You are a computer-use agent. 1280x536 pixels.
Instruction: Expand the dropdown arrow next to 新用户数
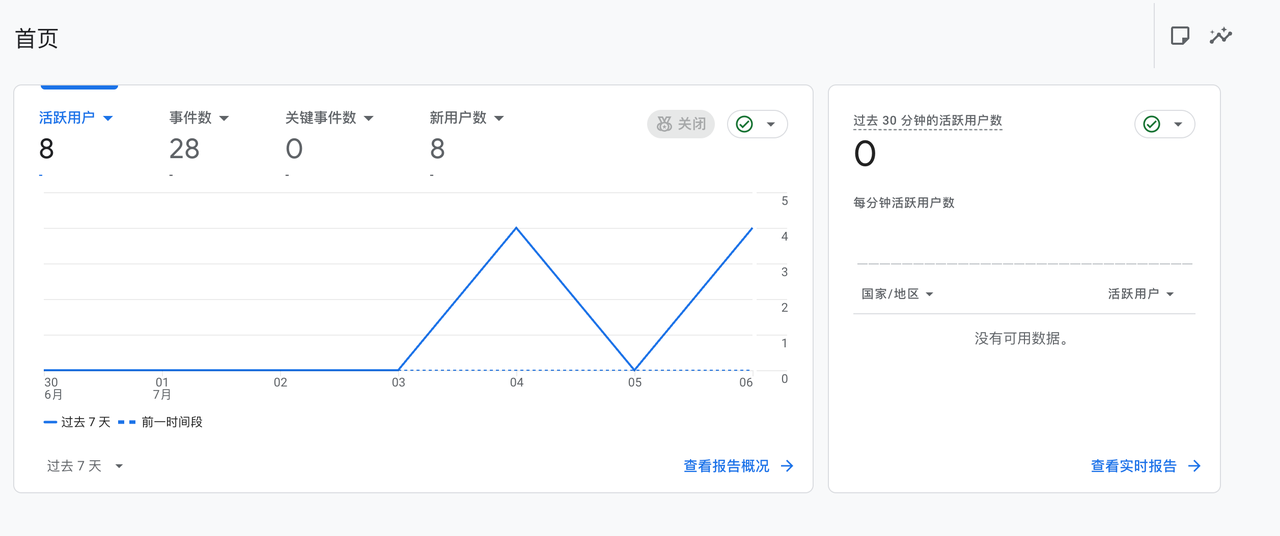(x=499, y=118)
